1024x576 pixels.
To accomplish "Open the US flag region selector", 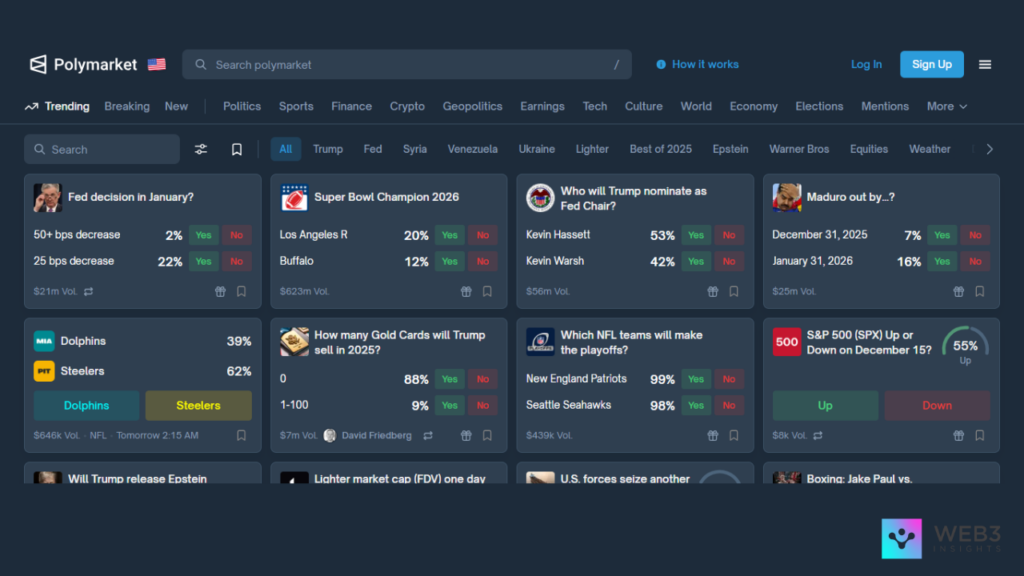I will pos(157,64).
